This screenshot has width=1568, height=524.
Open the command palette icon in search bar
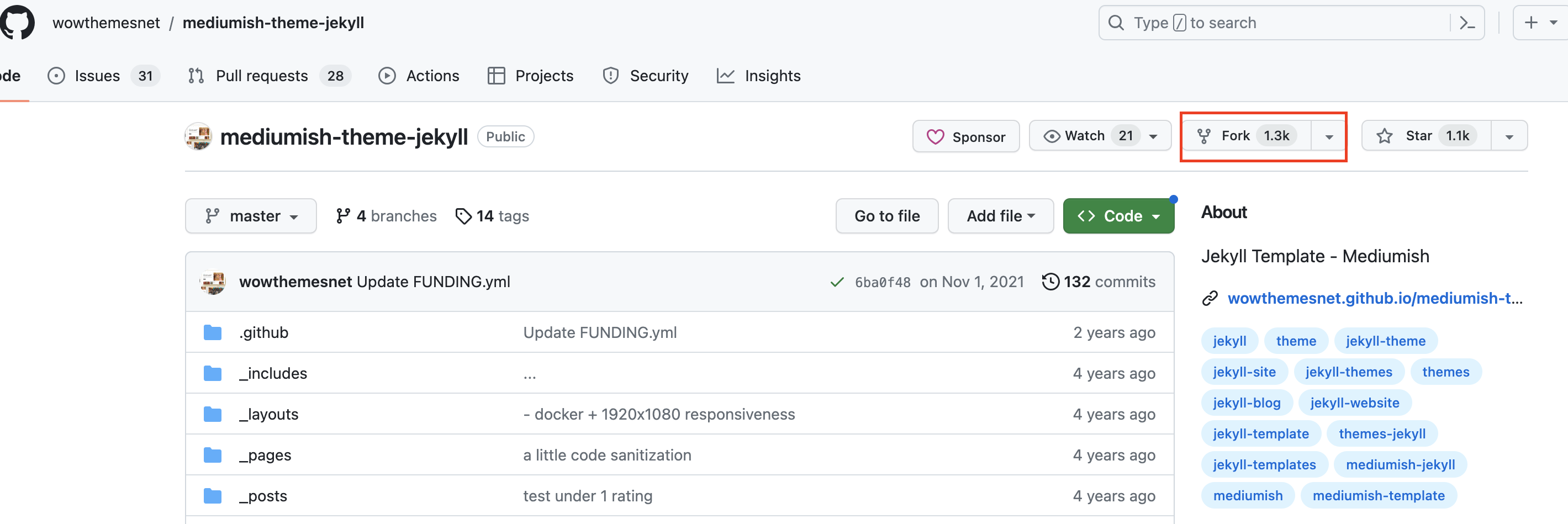(x=1467, y=23)
